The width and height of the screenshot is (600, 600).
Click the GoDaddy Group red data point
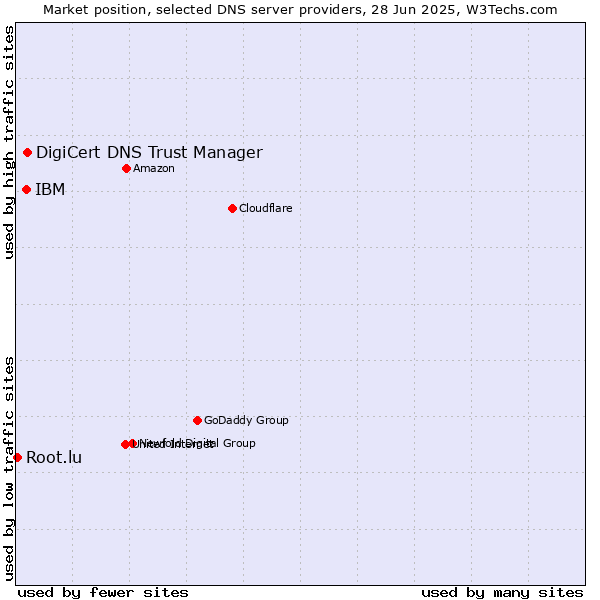[197, 421]
